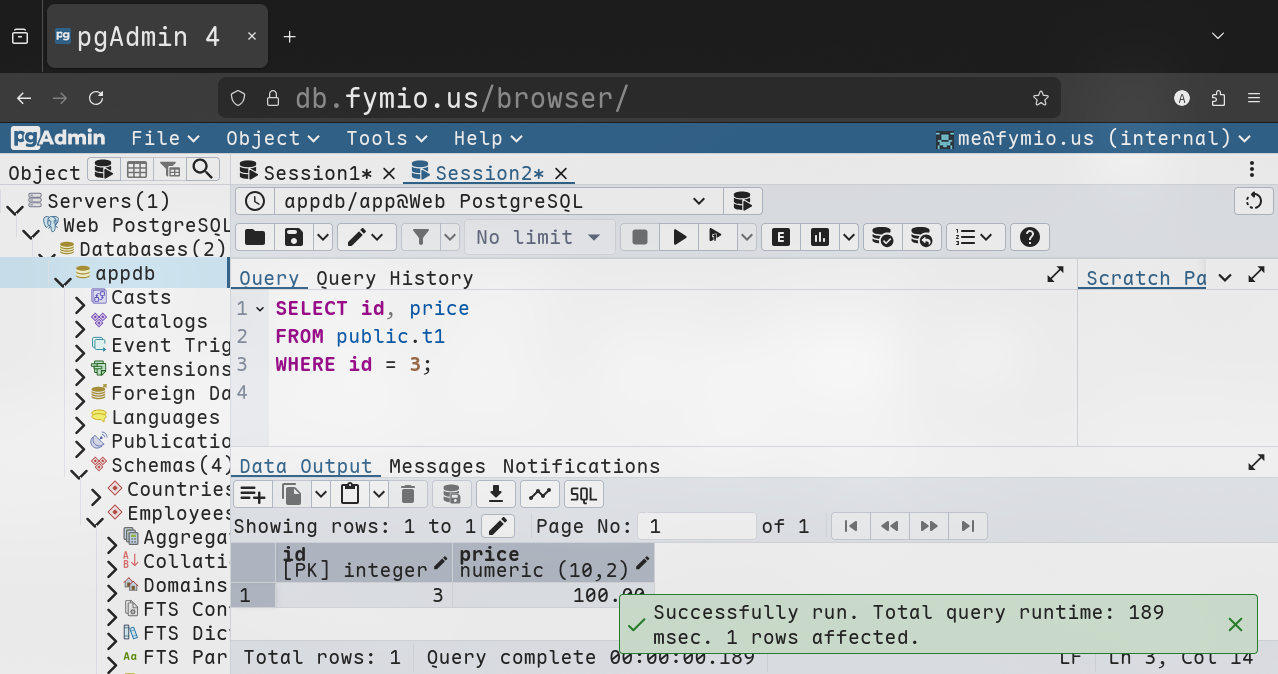The image size is (1278, 674).
Task: Open Search Objects magnifier in Object panel
Action: (x=203, y=170)
